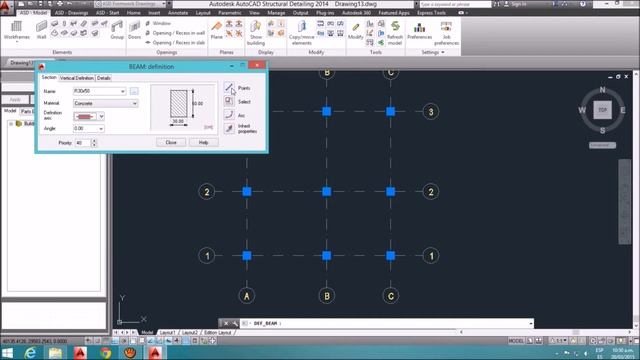This screenshot has height=360, width=640.
Task: Run Refresh model
Action: [395, 32]
